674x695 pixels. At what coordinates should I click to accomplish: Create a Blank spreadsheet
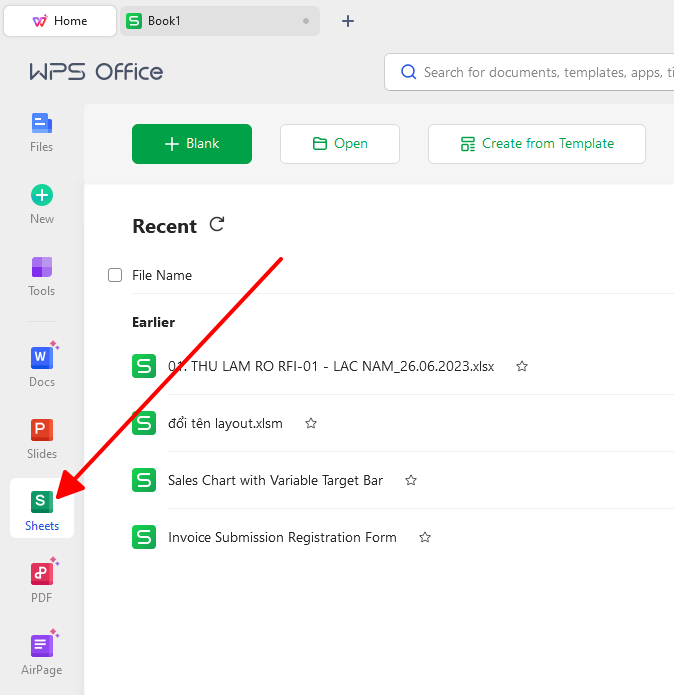point(192,144)
